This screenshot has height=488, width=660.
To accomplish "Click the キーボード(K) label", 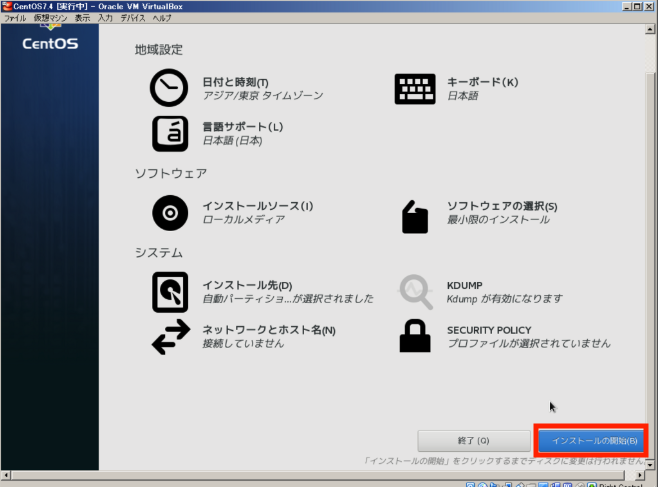I will point(482,82).
